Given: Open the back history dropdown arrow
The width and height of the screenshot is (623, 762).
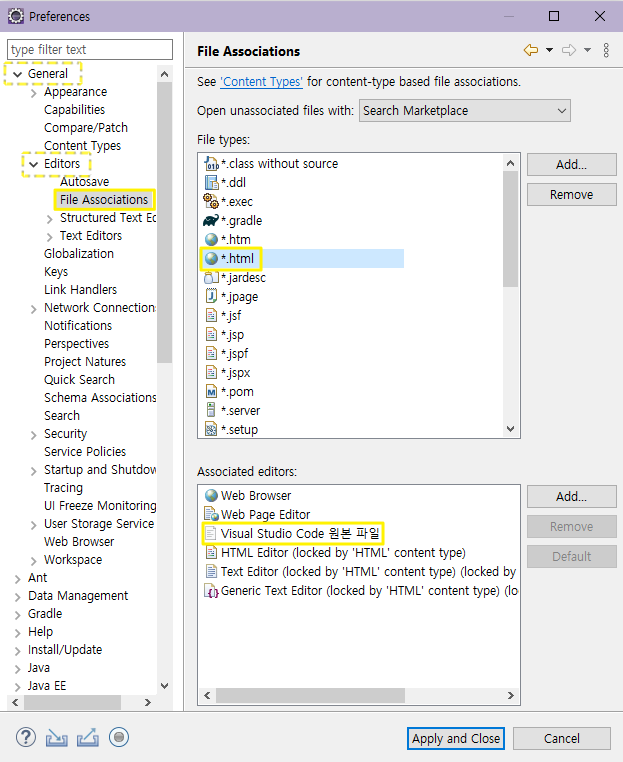Looking at the screenshot, I should [x=549, y=50].
